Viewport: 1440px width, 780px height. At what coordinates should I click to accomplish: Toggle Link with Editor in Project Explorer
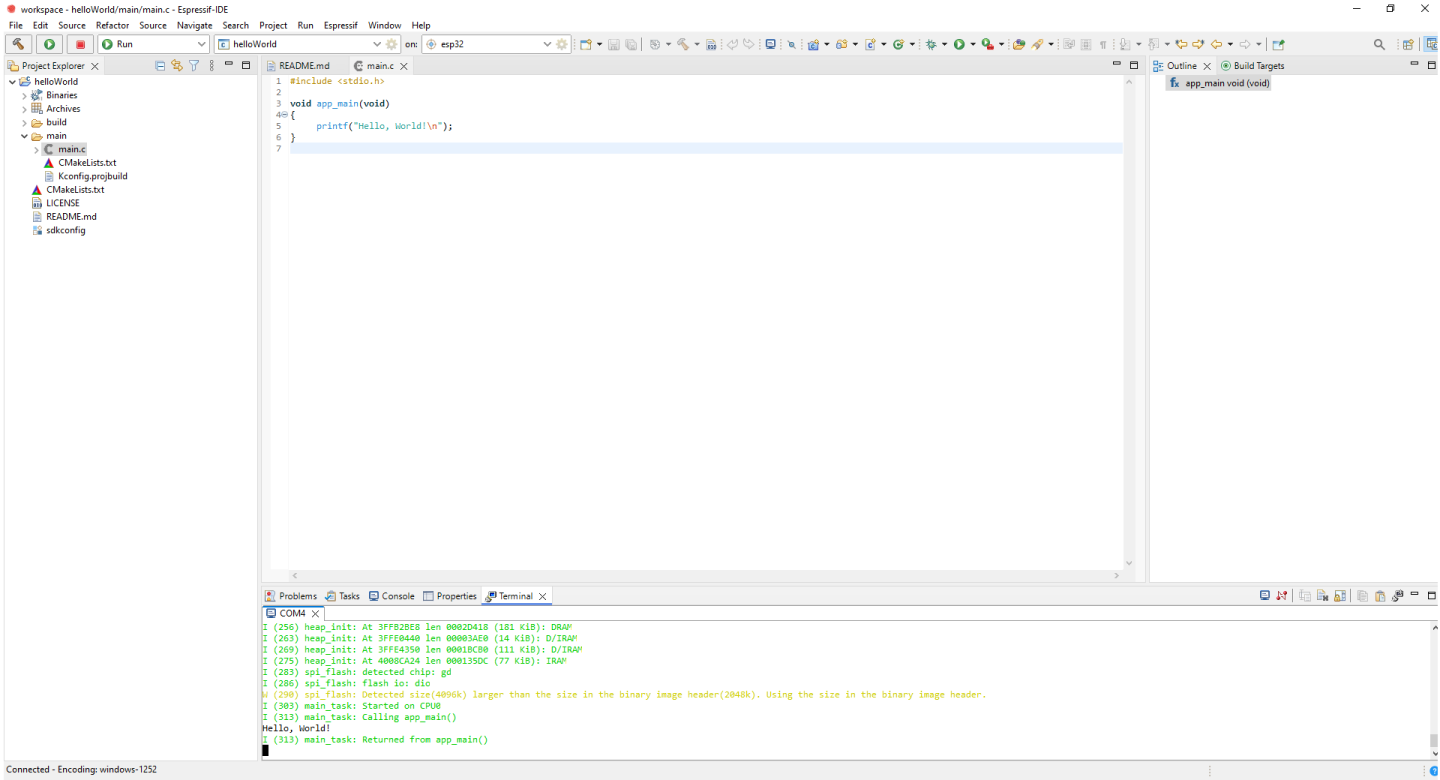click(x=177, y=66)
